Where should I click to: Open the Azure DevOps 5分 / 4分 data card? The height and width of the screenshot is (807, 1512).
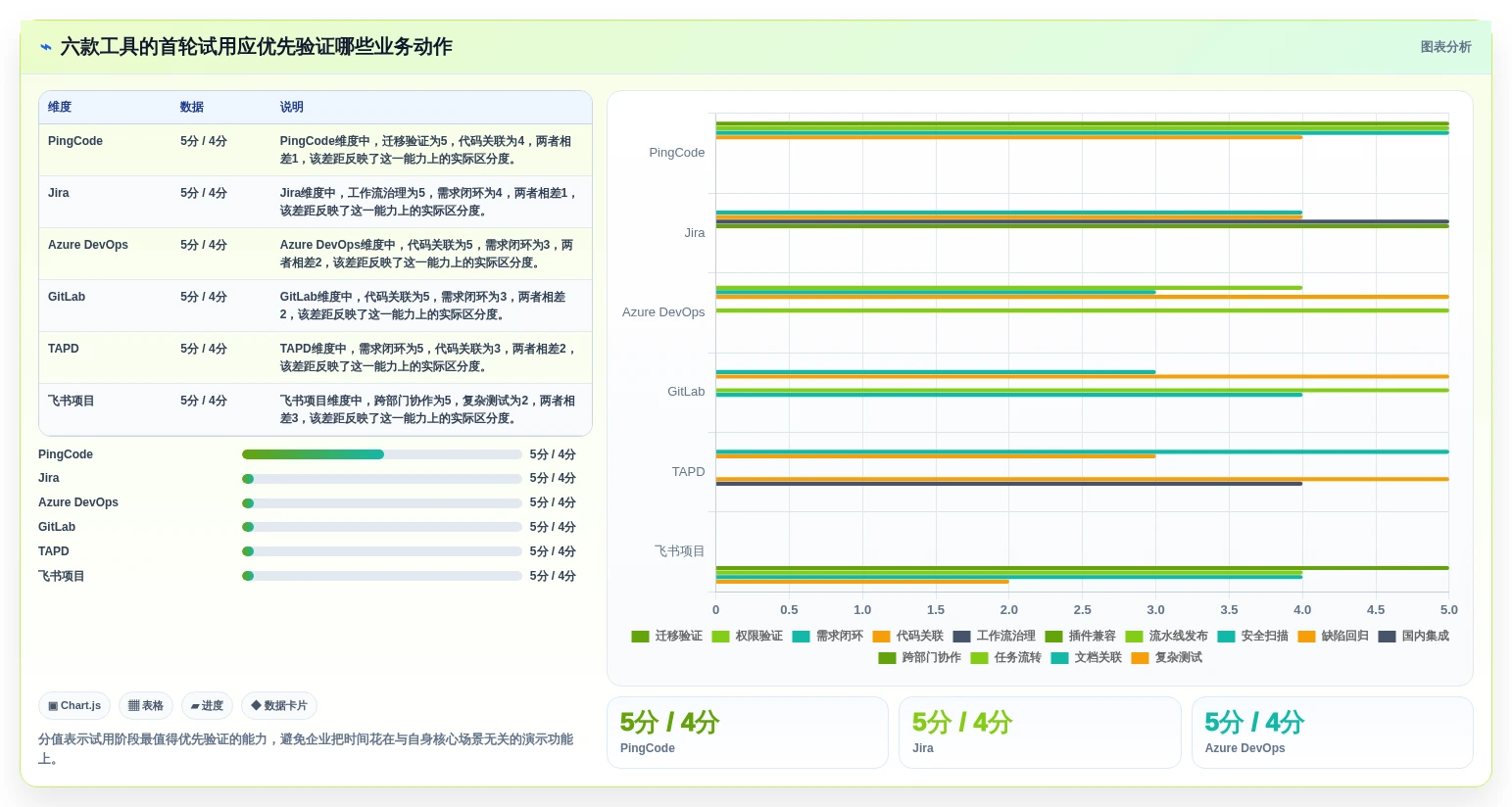click(1333, 733)
